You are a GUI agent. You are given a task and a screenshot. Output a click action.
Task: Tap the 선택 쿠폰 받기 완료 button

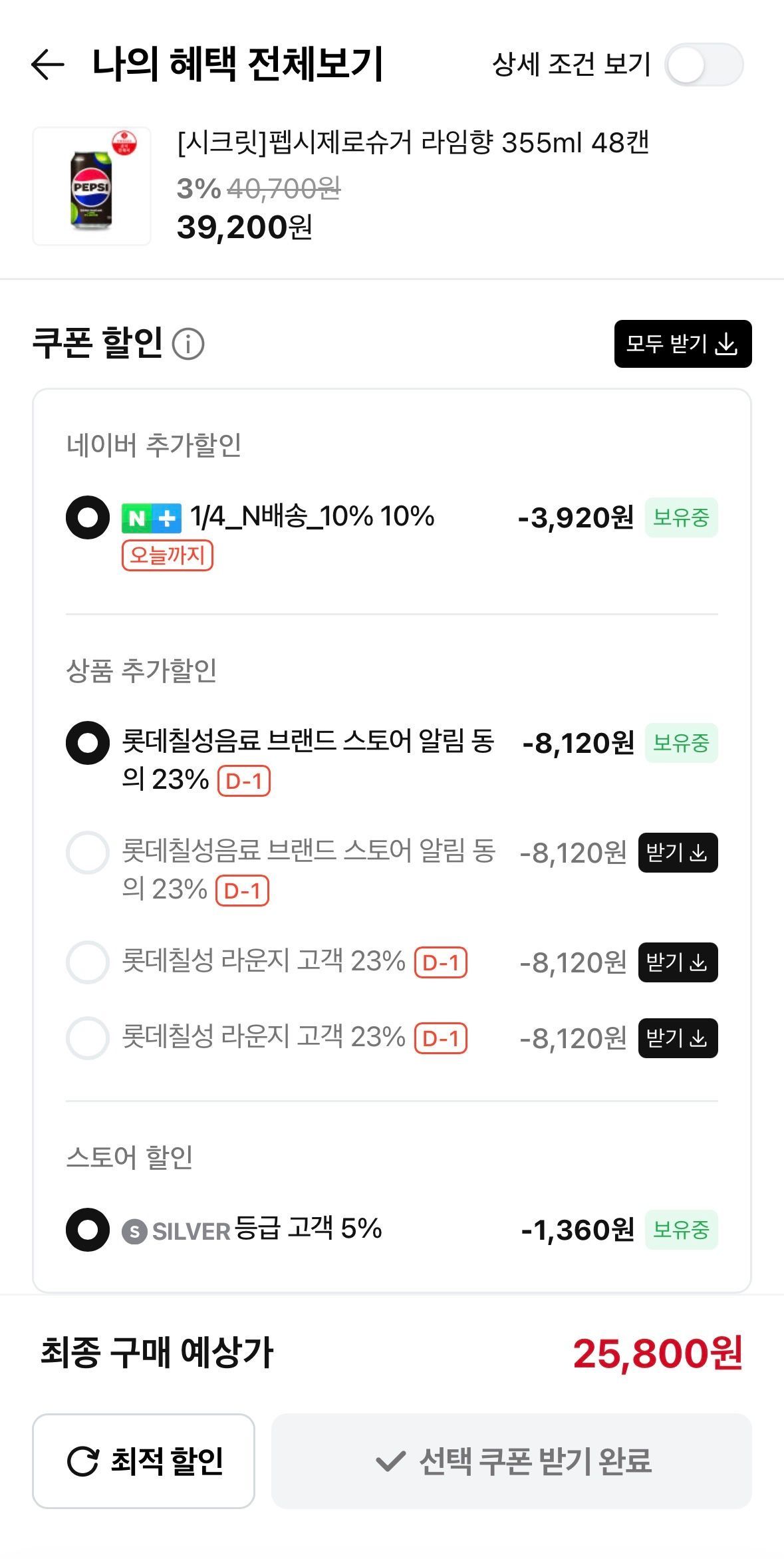click(x=511, y=1461)
